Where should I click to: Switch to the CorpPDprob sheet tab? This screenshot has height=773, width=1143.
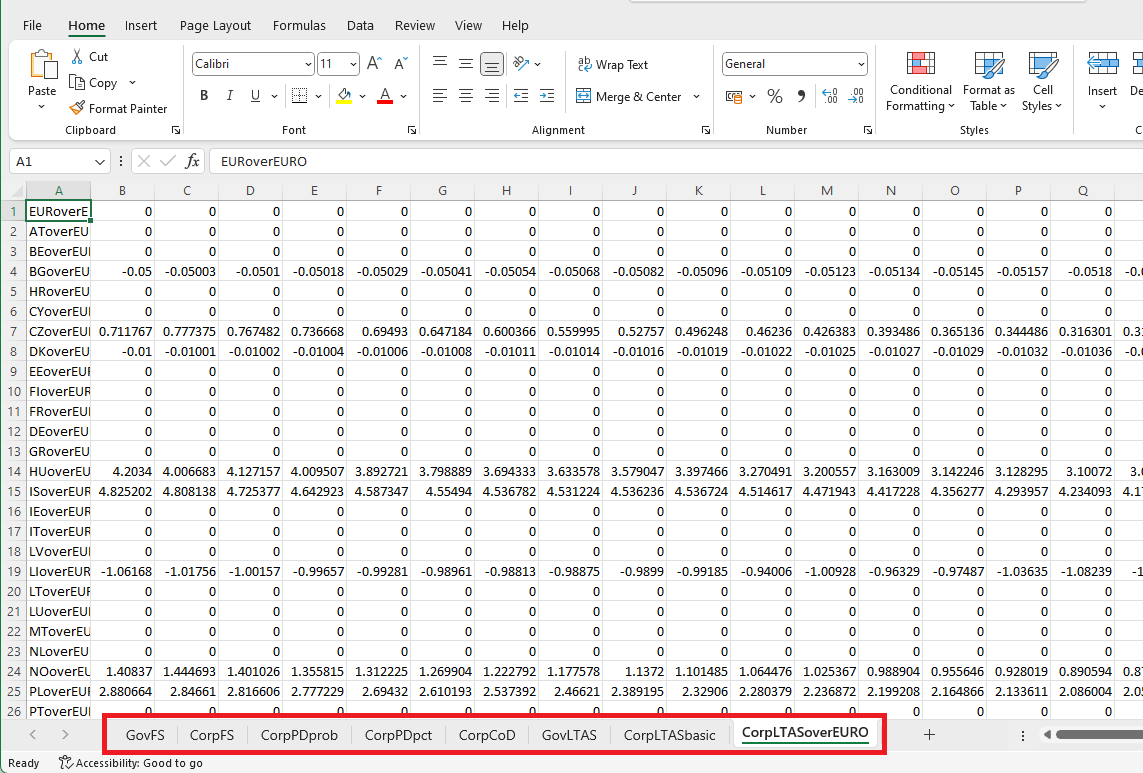click(299, 735)
